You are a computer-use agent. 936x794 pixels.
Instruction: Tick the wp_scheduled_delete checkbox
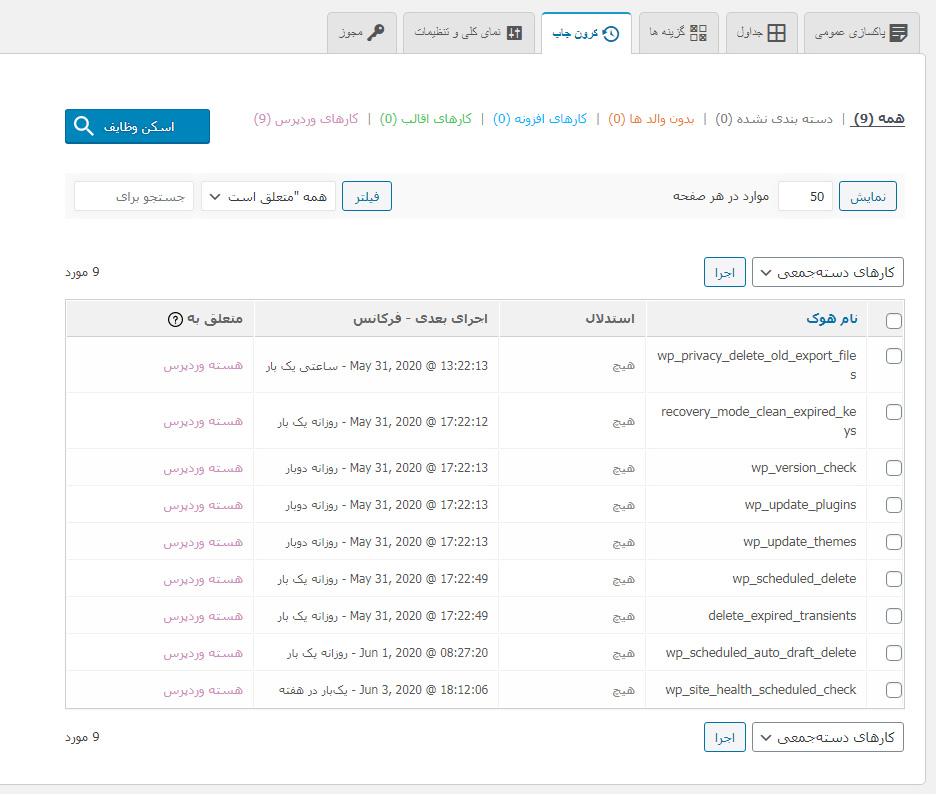pyautogui.click(x=894, y=579)
